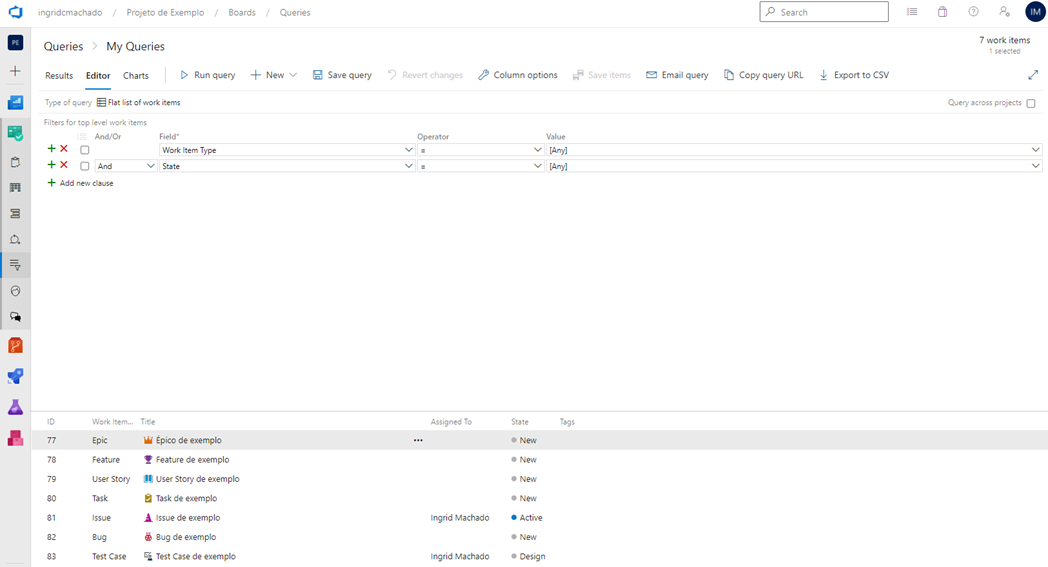The height and width of the screenshot is (567, 1048).
Task: Open Test Plans flask icon in sidebar
Action: point(15,407)
